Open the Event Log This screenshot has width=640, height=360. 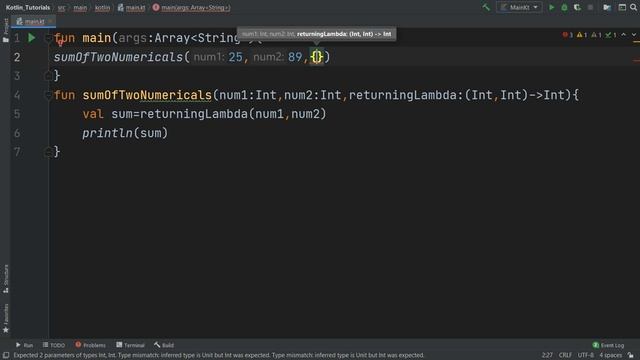(x=608, y=345)
